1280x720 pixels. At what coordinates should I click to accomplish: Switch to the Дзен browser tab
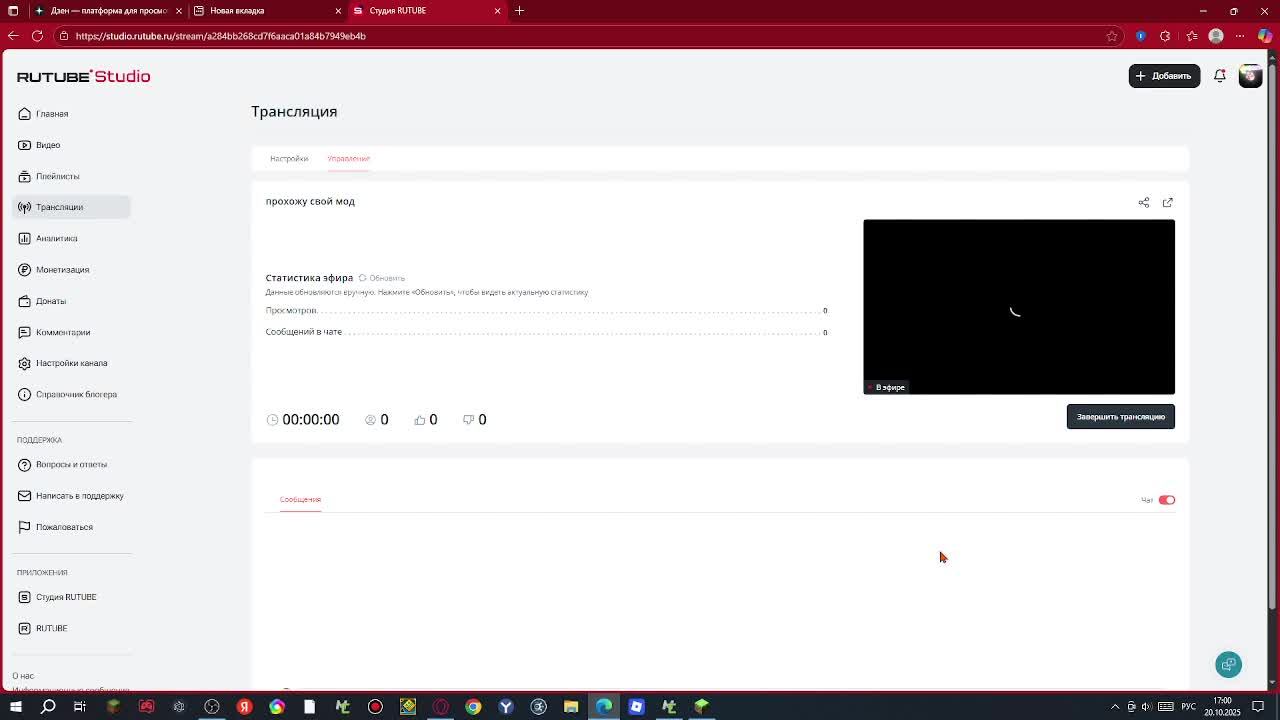(108, 11)
